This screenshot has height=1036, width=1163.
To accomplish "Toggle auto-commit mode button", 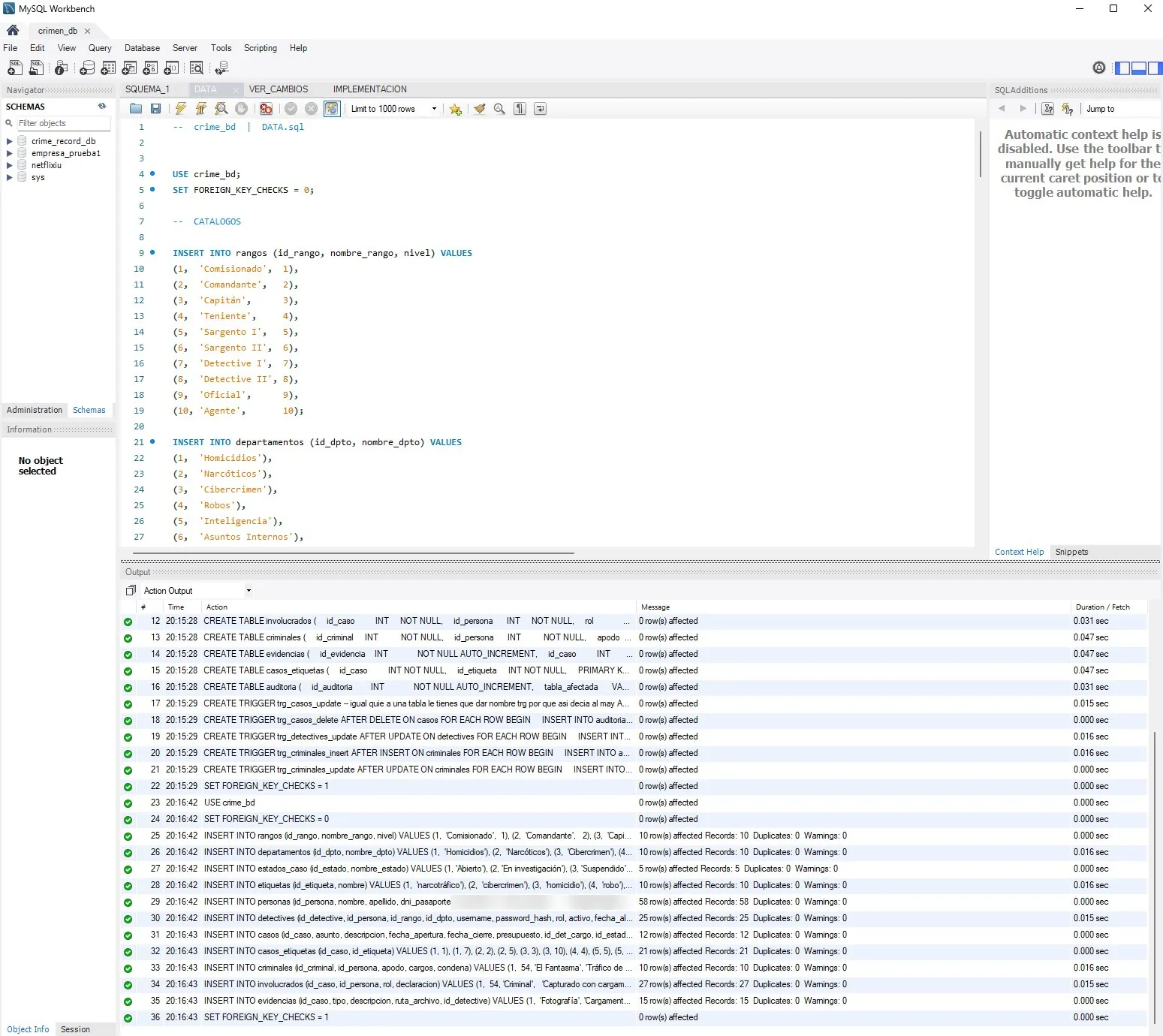I will point(332,109).
